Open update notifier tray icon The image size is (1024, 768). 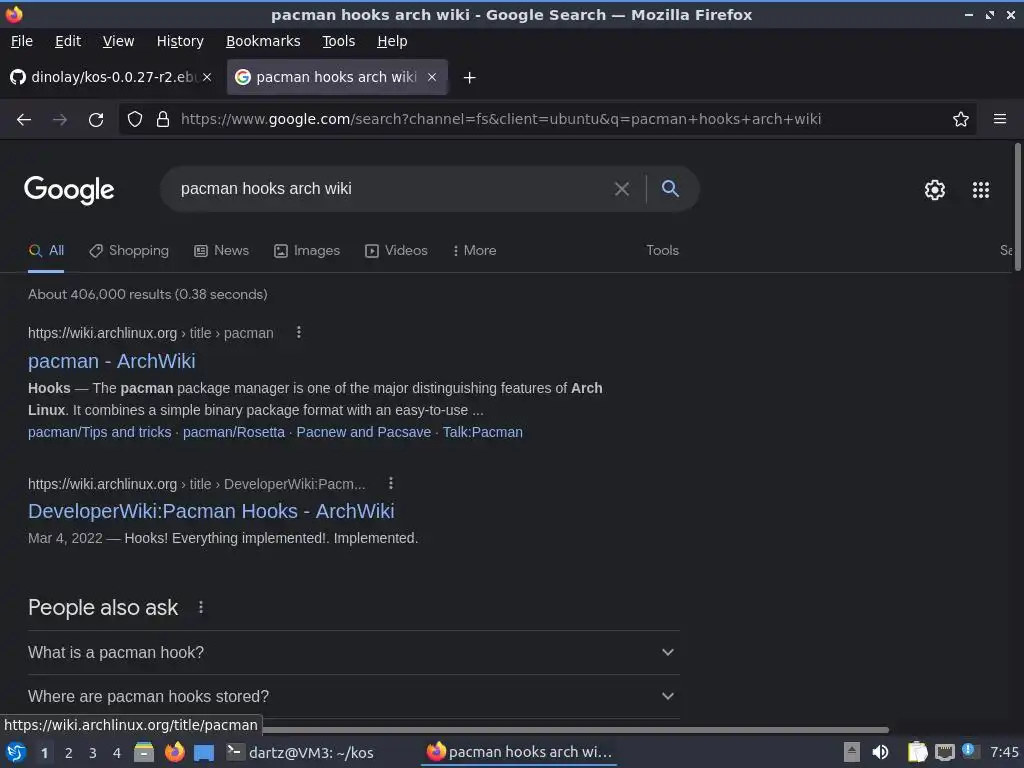[969, 751]
